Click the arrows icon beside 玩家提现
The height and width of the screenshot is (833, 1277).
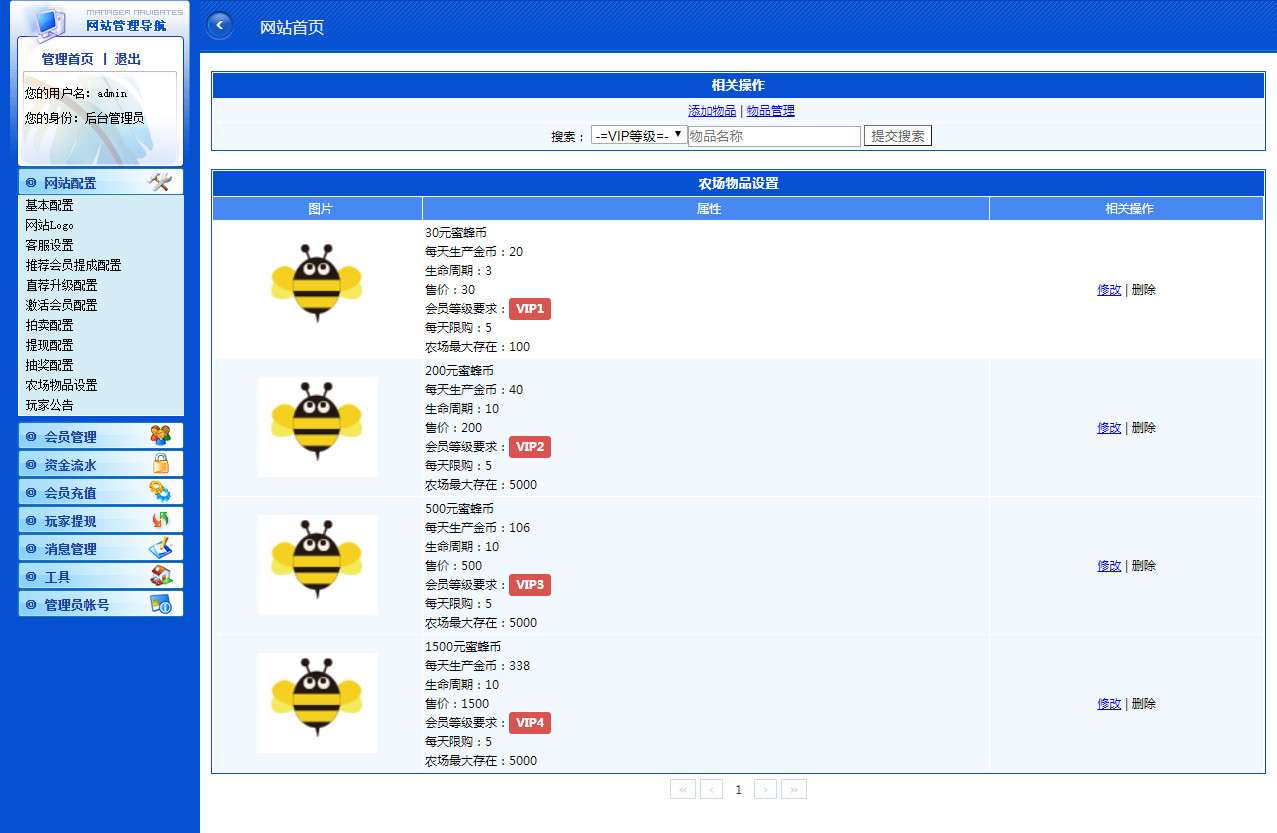pyautogui.click(x=160, y=520)
